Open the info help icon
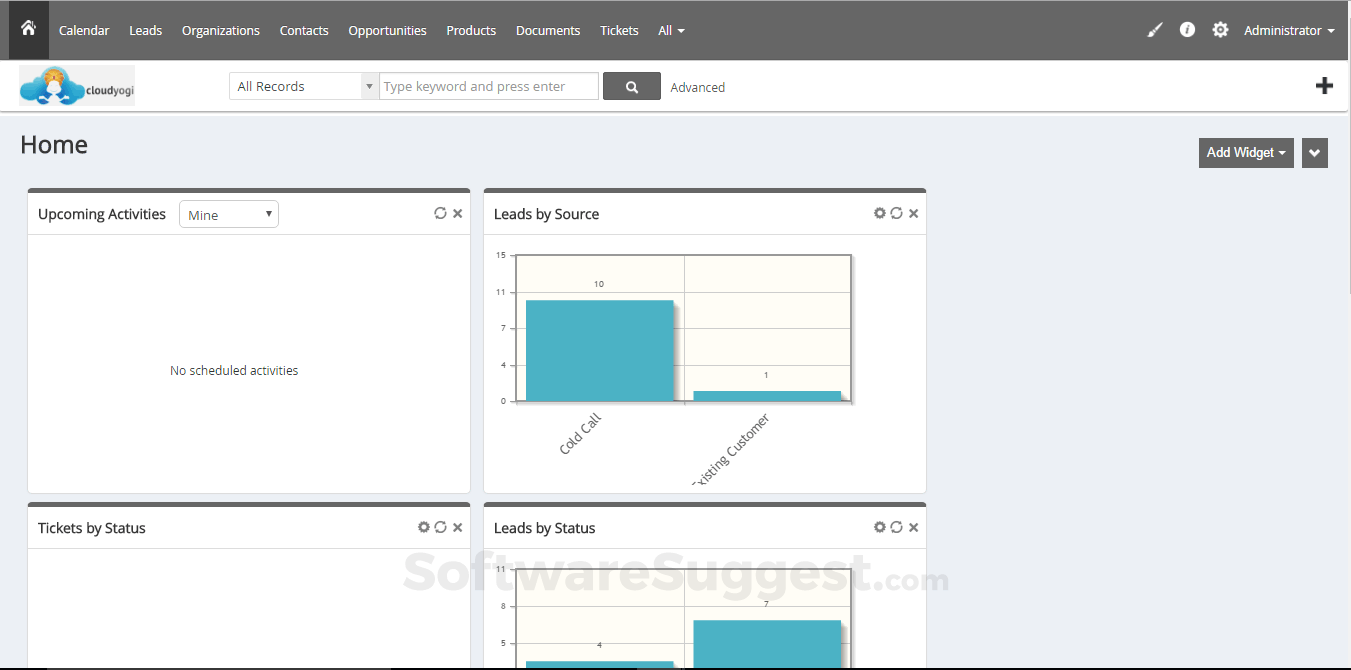The width and height of the screenshot is (1351, 670). coord(1187,30)
